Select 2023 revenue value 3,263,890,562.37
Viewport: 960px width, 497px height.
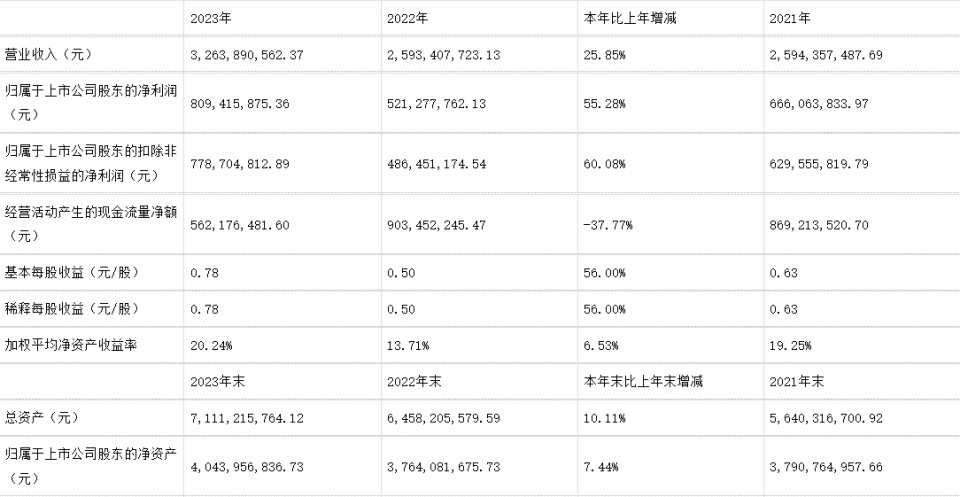247,55
